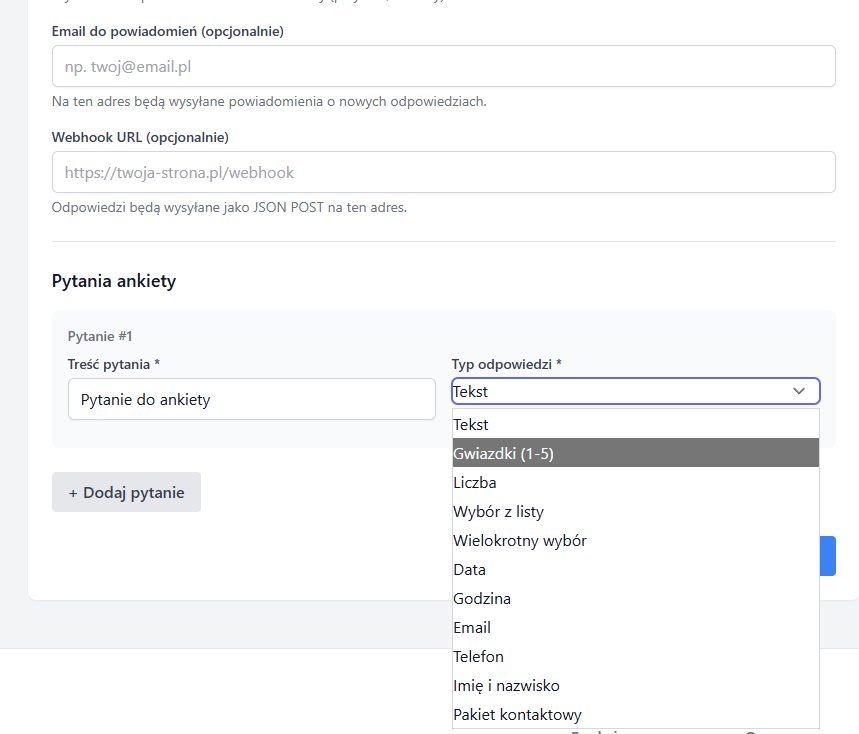Select Wybór z listy option
This screenshot has width=859, height=734.
[x=635, y=512]
